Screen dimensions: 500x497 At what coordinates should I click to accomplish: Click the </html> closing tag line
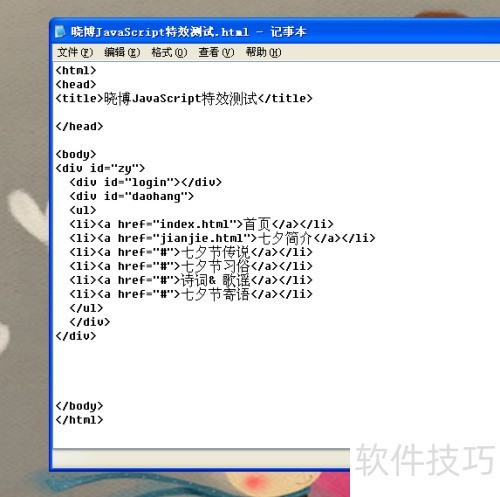(x=79, y=420)
